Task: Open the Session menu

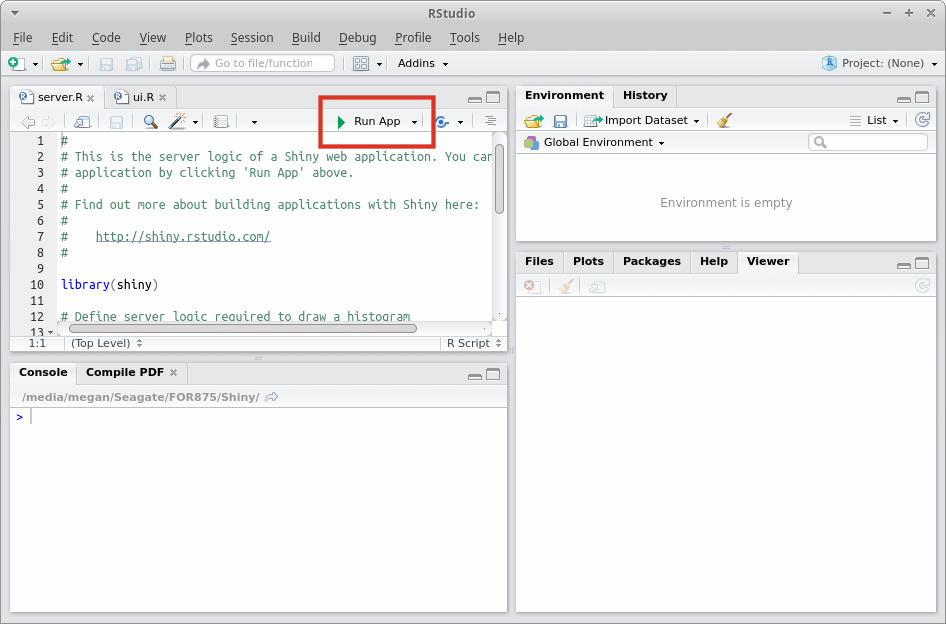Action: coord(252,37)
